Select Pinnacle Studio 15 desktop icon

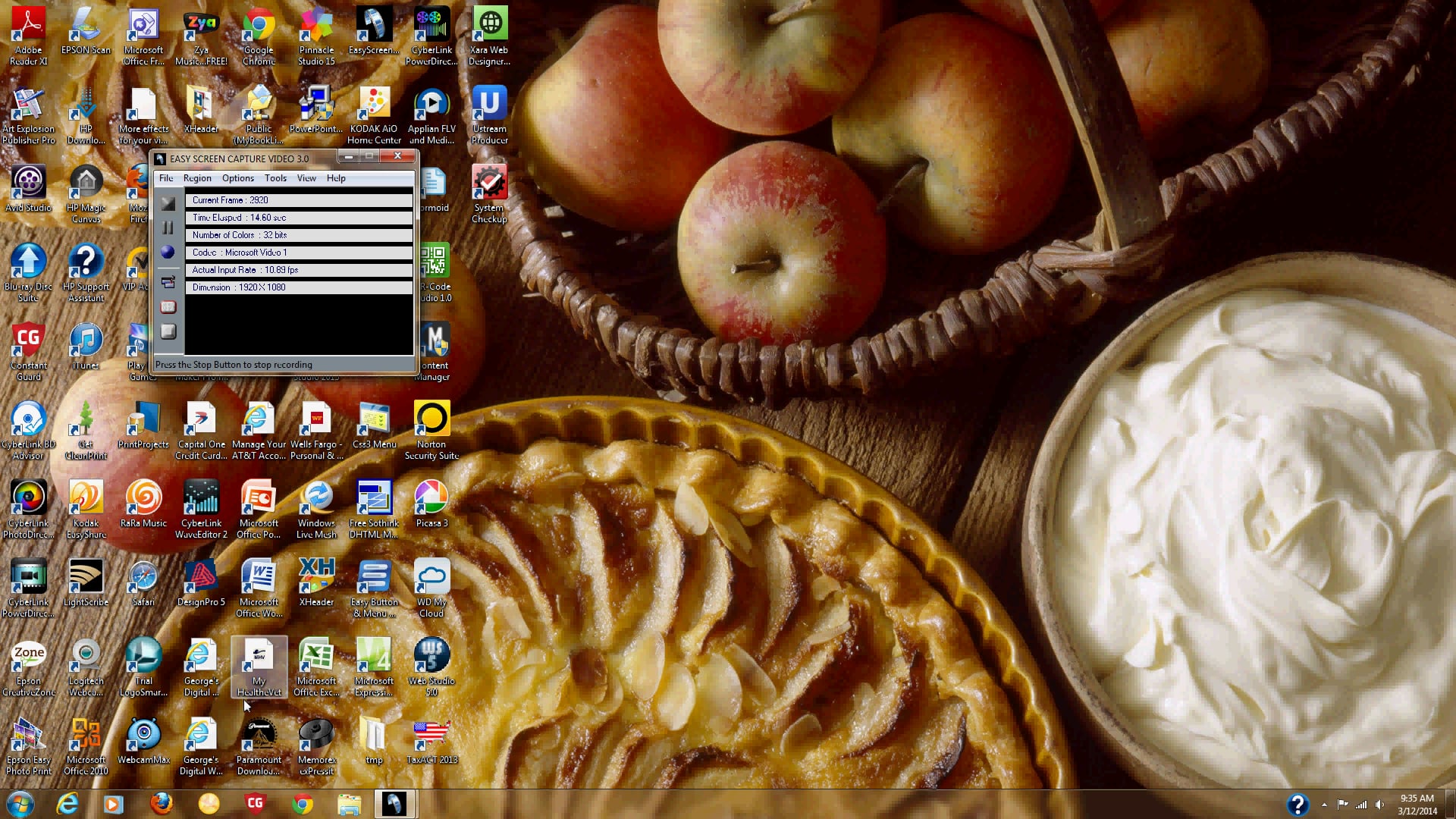tap(316, 36)
